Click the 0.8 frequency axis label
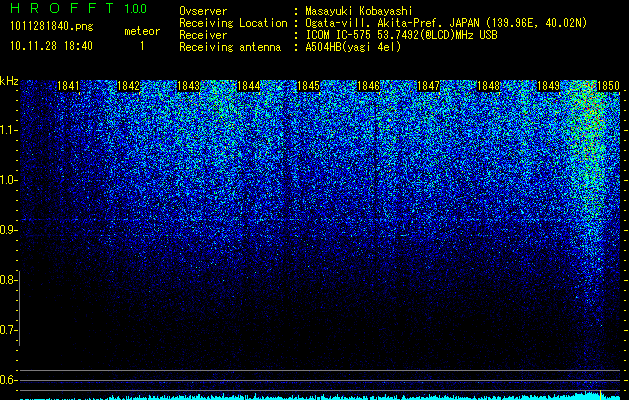The width and height of the screenshot is (629, 400). [9, 280]
